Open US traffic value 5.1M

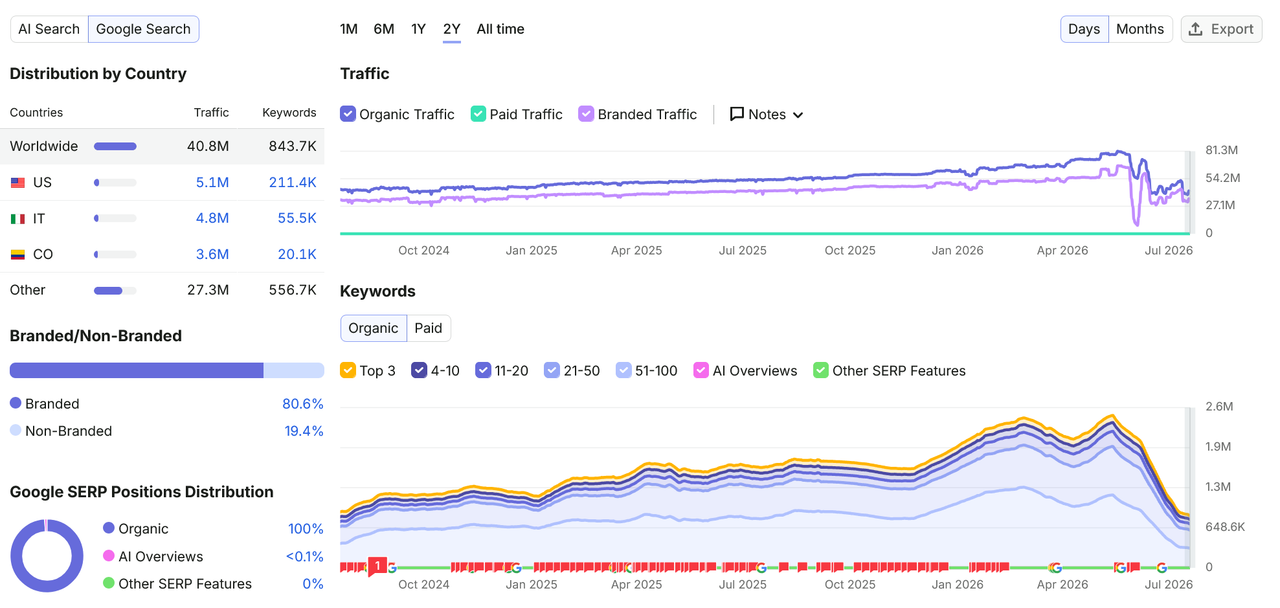point(212,182)
